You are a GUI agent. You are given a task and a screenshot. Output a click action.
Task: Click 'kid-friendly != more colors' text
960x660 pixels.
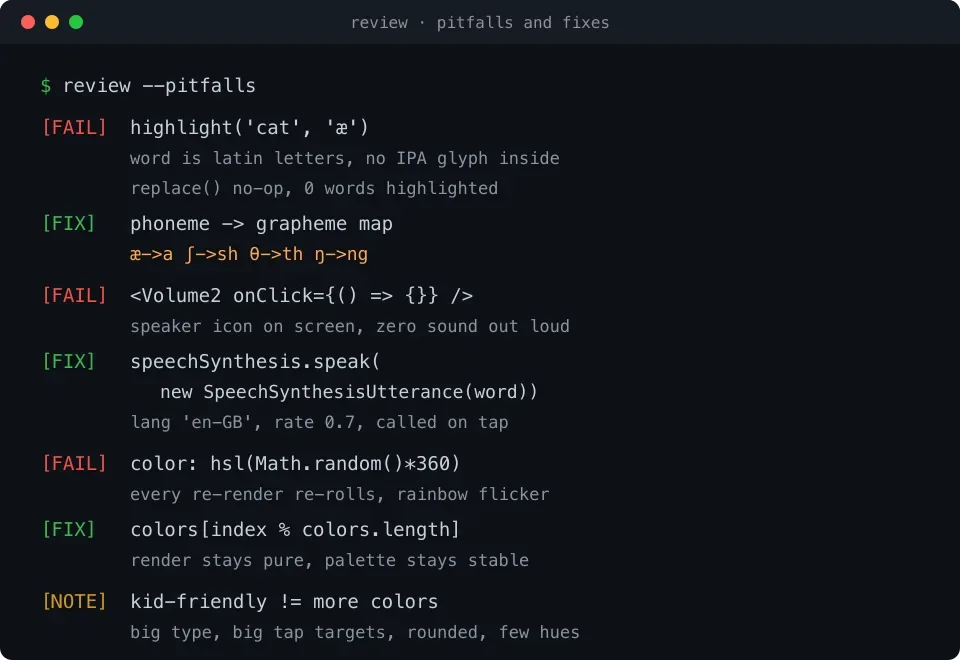click(284, 601)
